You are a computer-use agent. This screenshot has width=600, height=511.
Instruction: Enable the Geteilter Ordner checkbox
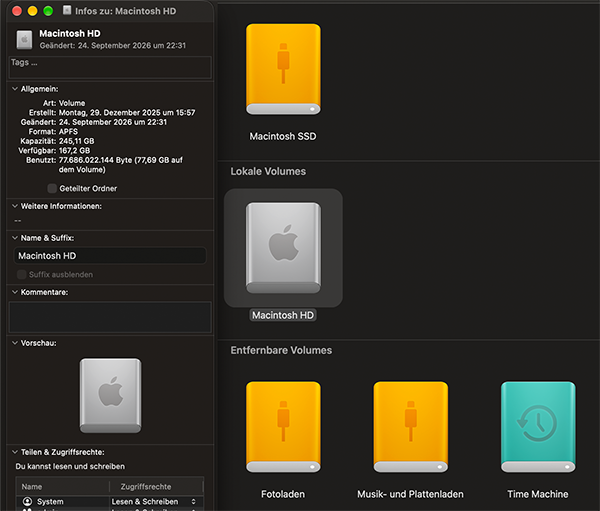[x=52, y=188]
